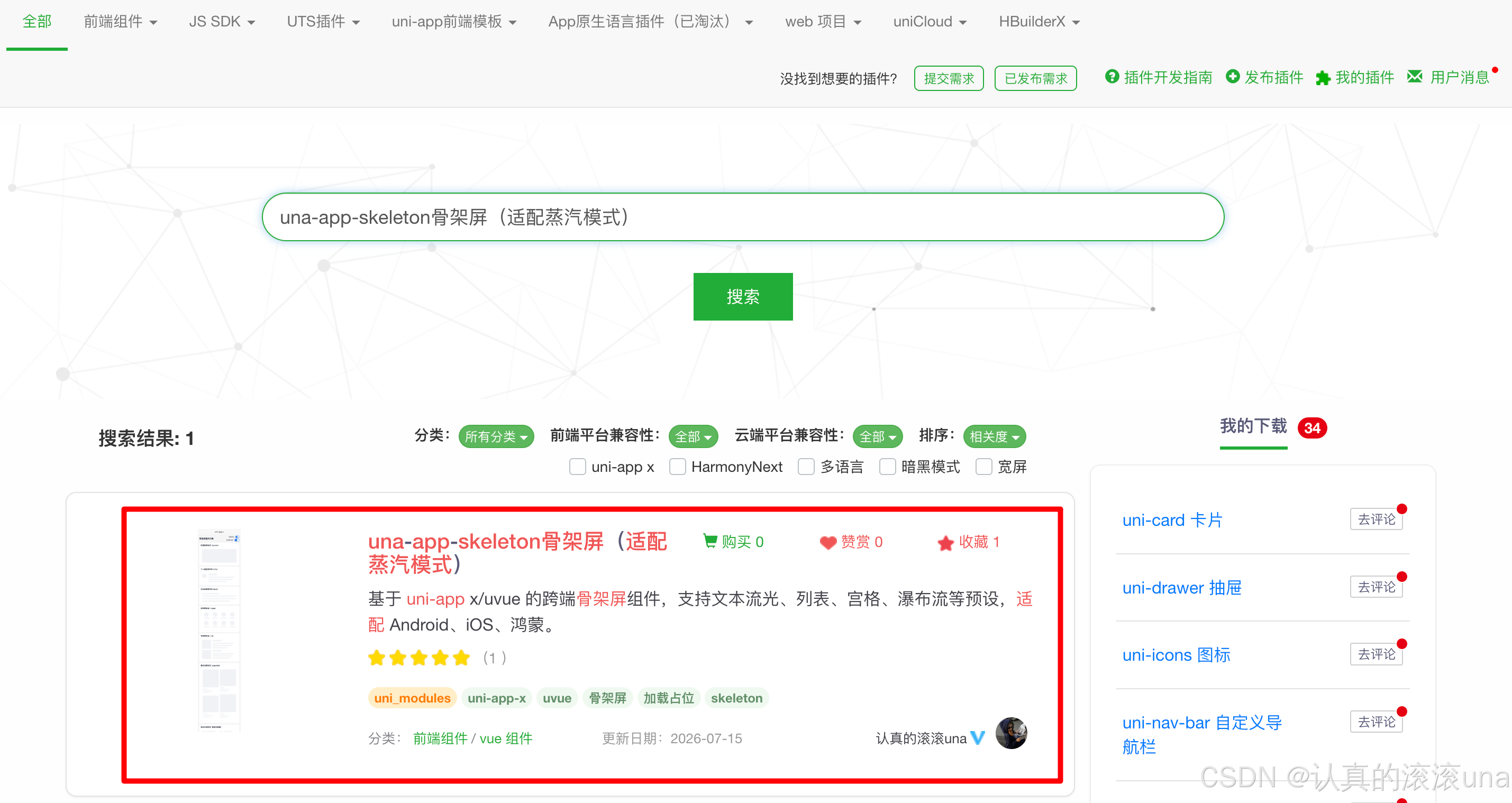Open the author avatar of 认真的滚滚una

point(1012,733)
